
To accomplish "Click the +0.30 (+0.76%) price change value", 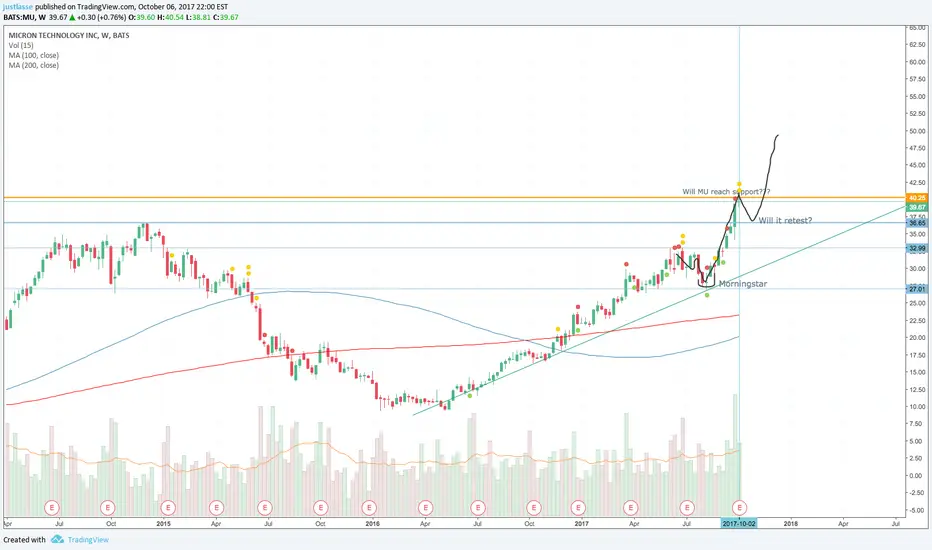I will point(101,17).
